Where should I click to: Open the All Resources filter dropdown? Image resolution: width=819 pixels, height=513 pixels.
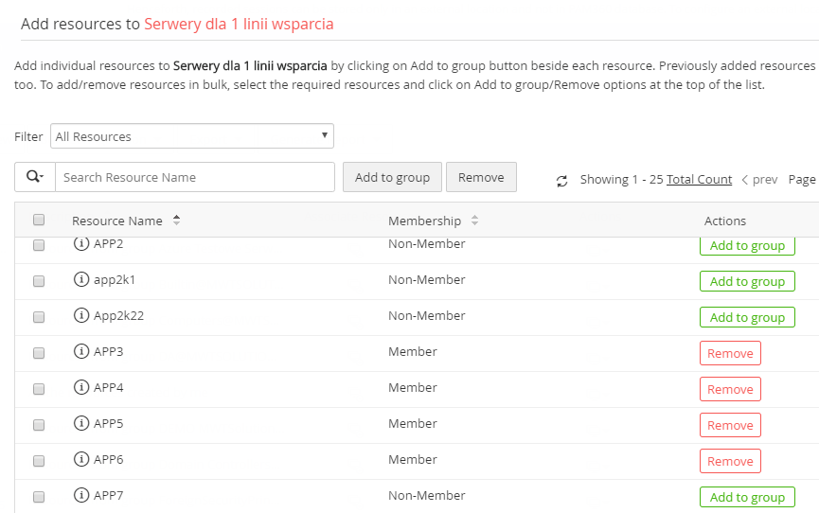[x=192, y=136]
